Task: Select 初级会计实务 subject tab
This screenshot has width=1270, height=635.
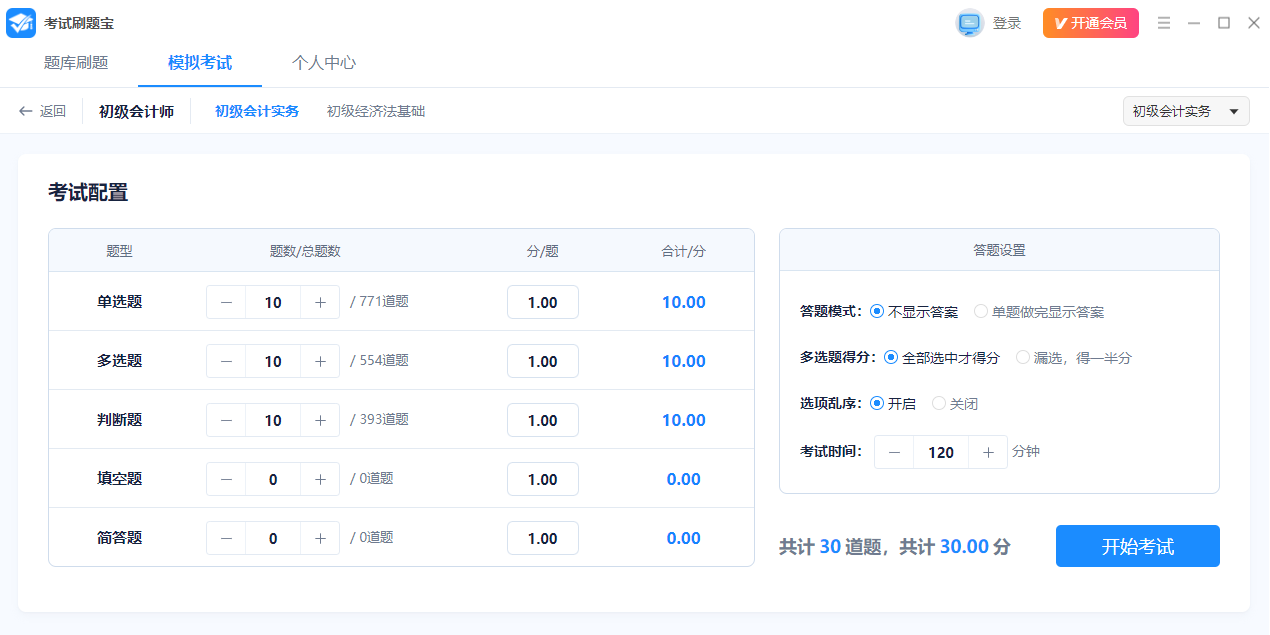Action: pyautogui.click(x=257, y=111)
